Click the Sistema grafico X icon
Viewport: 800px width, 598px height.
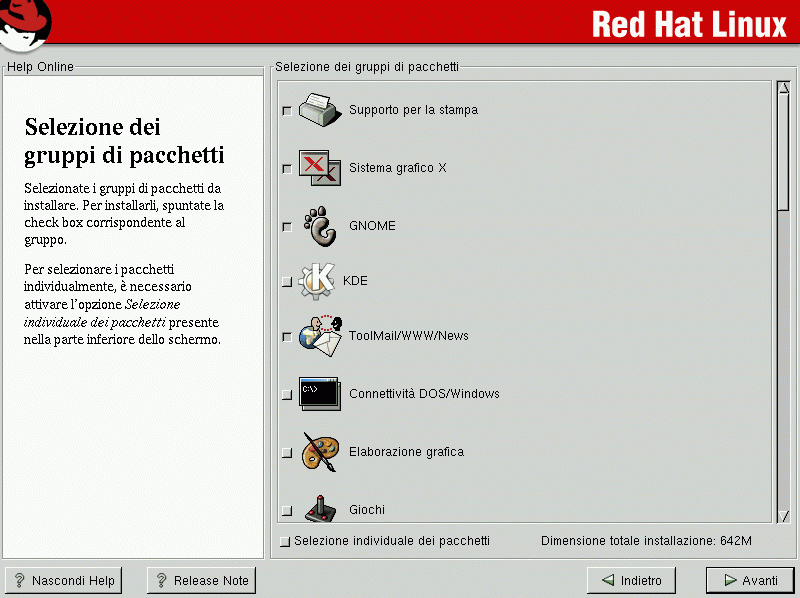320,168
